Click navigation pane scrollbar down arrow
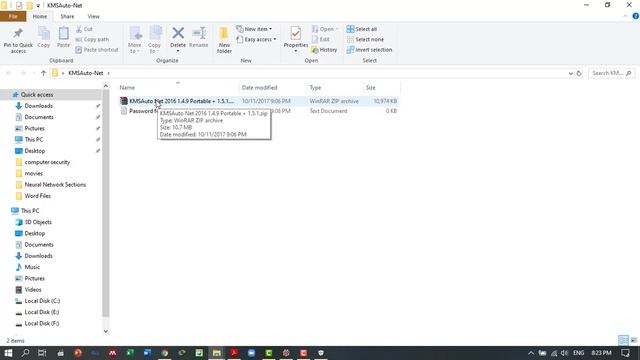640x360 pixels. pyautogui.click(x=106, y=331)
